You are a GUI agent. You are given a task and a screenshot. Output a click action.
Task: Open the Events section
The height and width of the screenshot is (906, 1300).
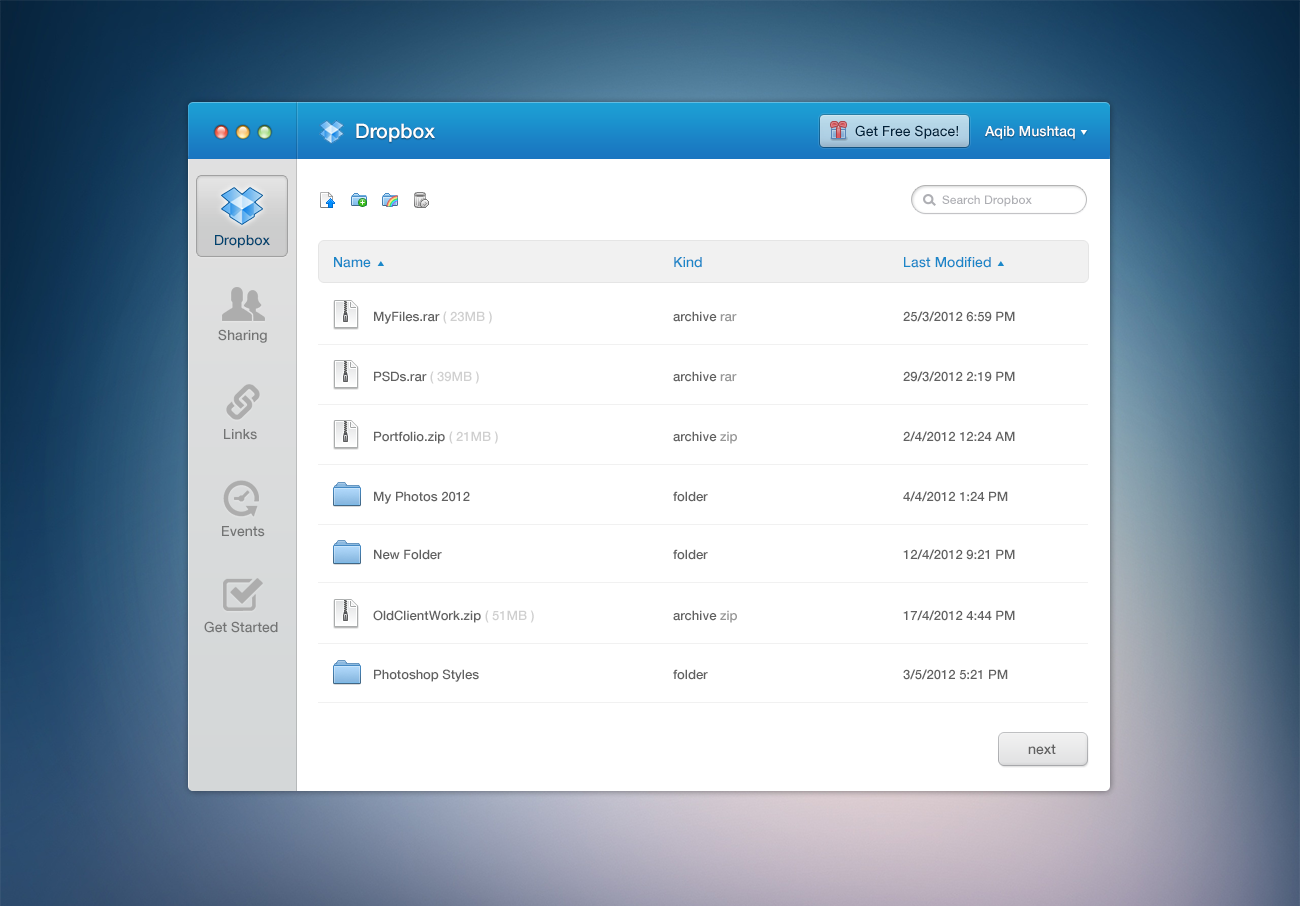point(242,510)
